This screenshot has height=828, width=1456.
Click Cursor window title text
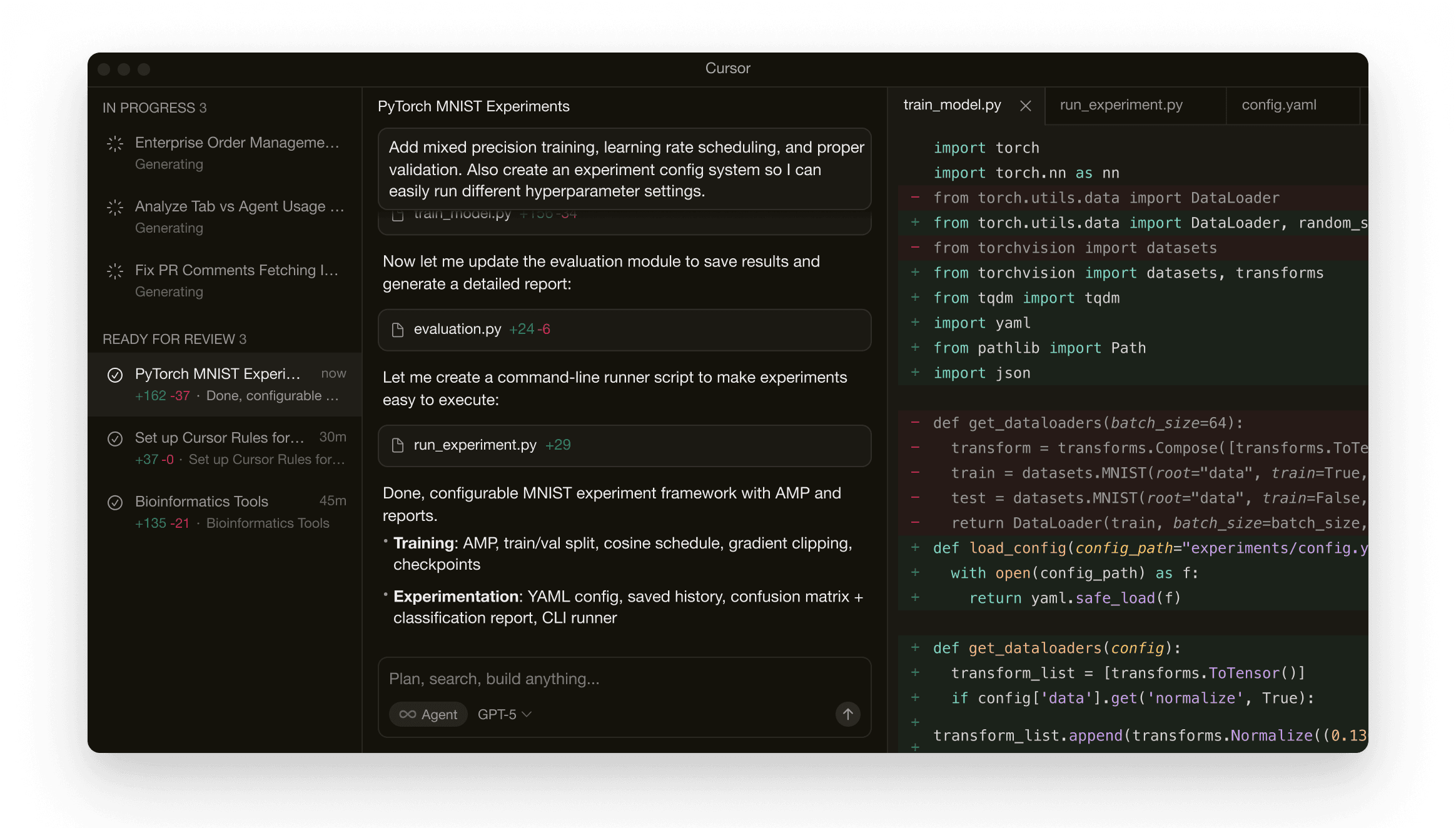pos(728,68)
